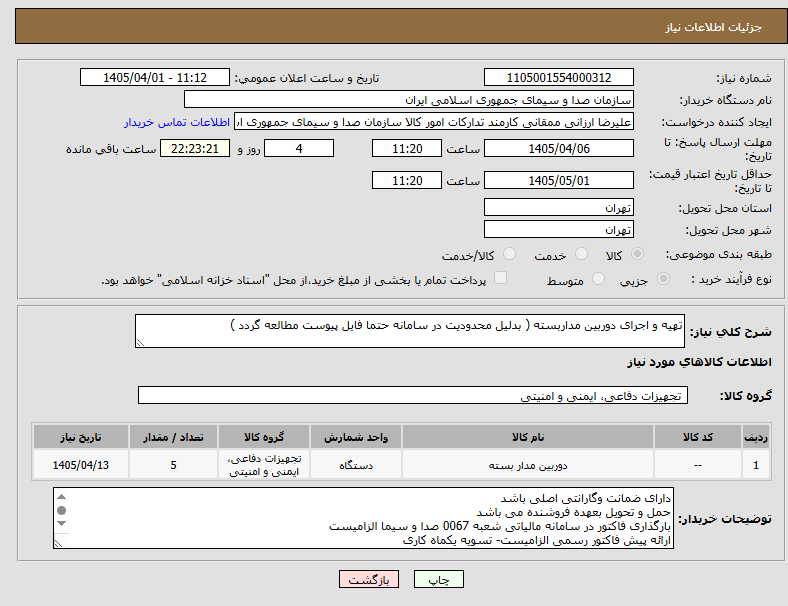Click the گروه کالا table column header

pos(264,437)
